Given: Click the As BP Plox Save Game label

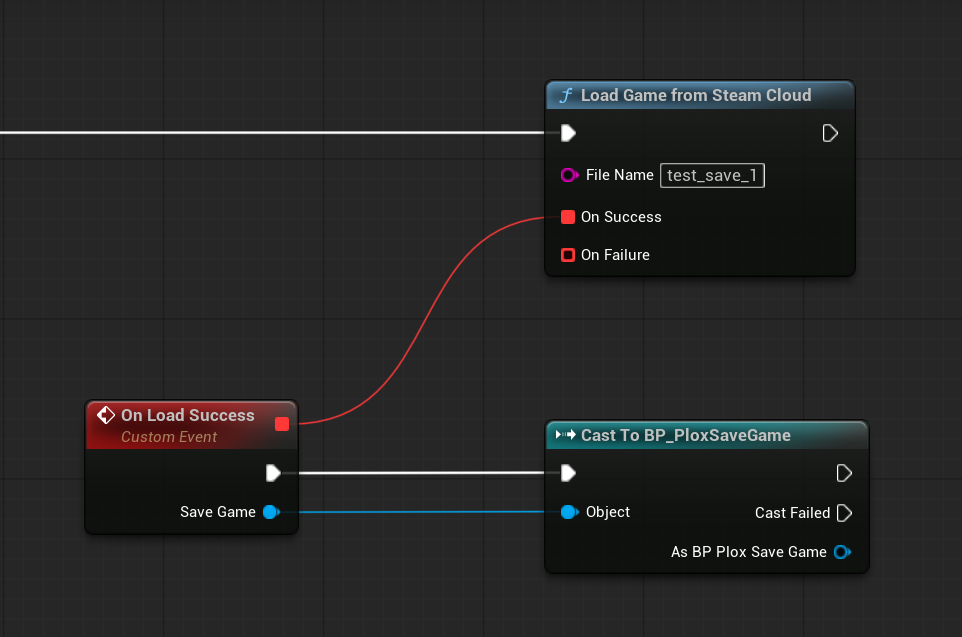Looking at the screenshot, I should [x=748, y=552].
